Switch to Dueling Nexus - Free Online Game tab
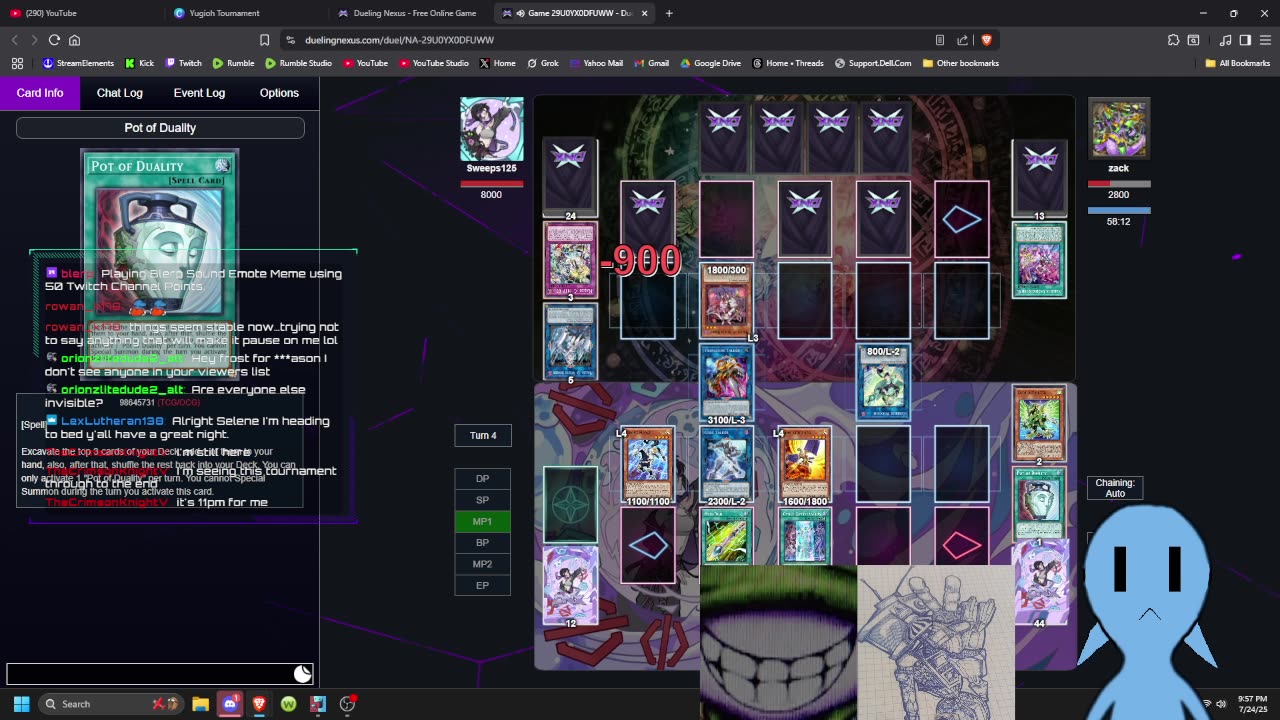Screen dimensions: 1280x720 tap(410, 13)
